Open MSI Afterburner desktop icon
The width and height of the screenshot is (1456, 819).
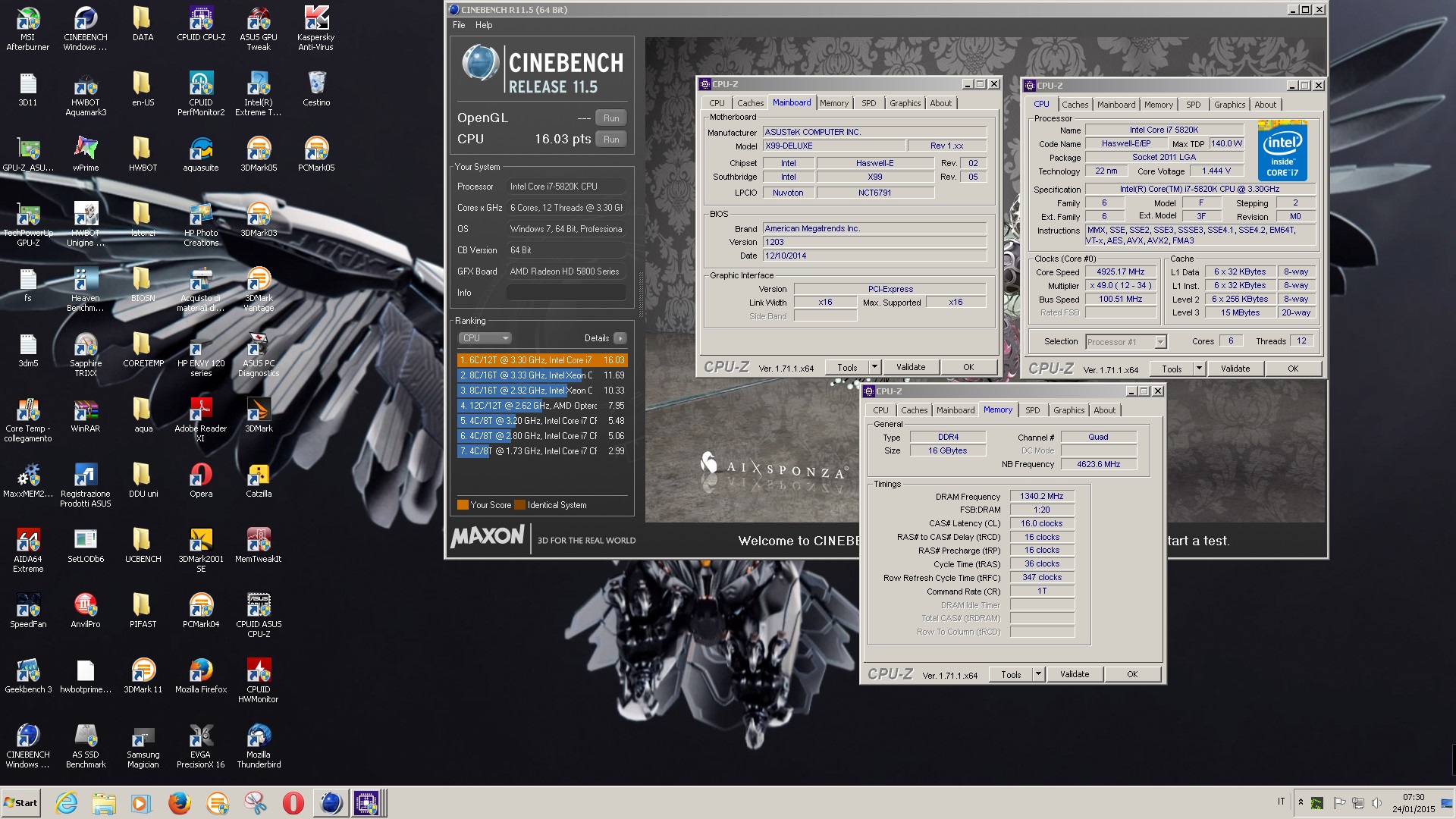click(x=28, y=29)
